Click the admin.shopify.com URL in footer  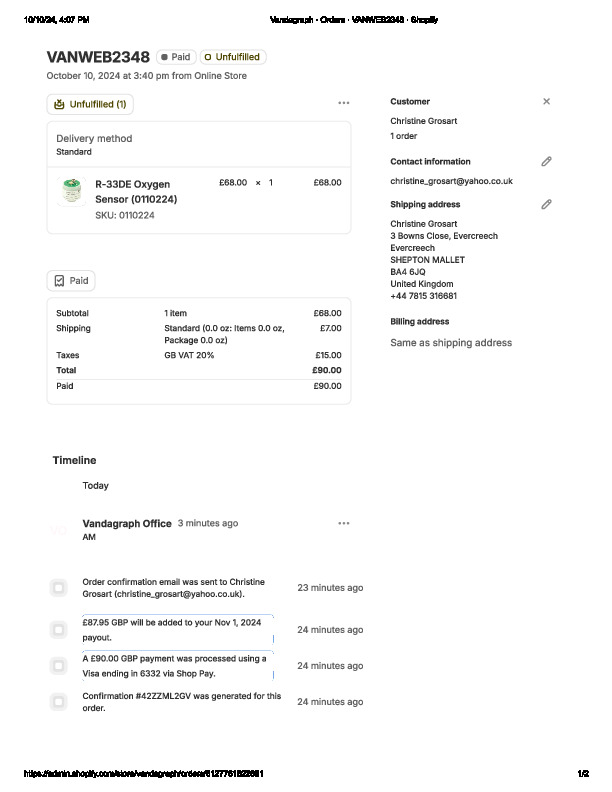tap(144, 774)
